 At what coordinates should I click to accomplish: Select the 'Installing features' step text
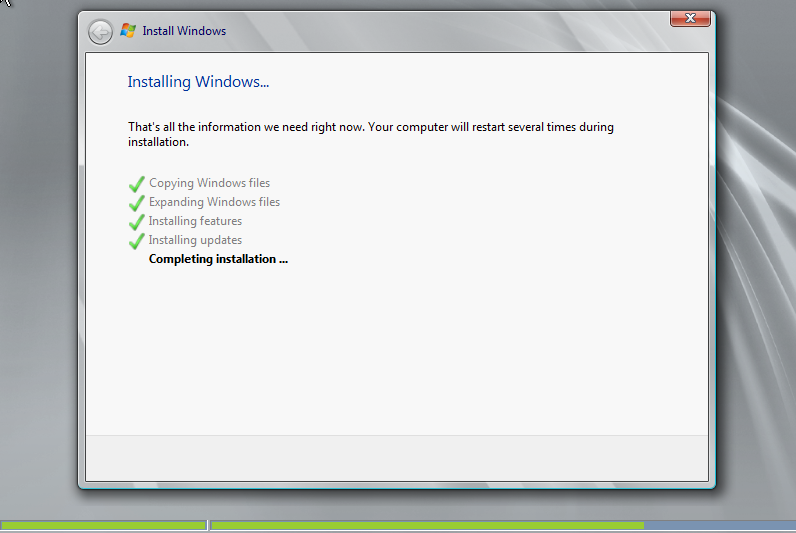[x=195, y=221]
